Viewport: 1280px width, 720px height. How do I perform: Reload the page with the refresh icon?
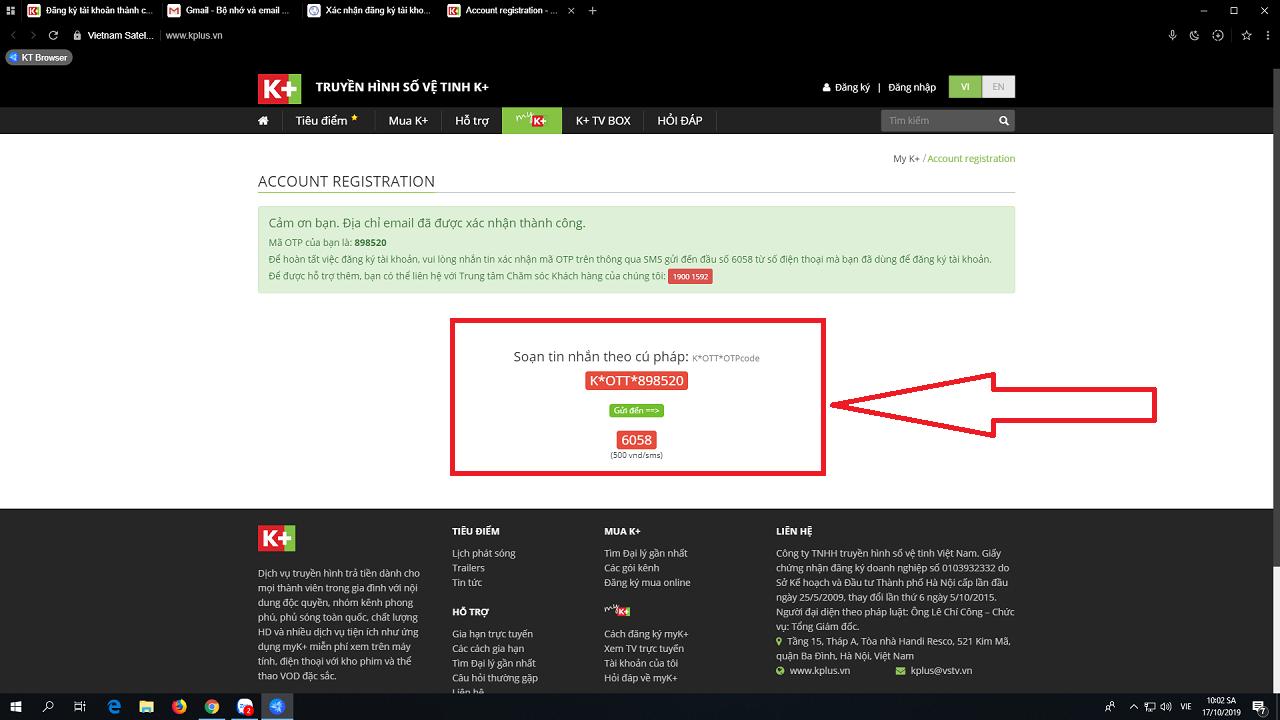tap(53, 35)
